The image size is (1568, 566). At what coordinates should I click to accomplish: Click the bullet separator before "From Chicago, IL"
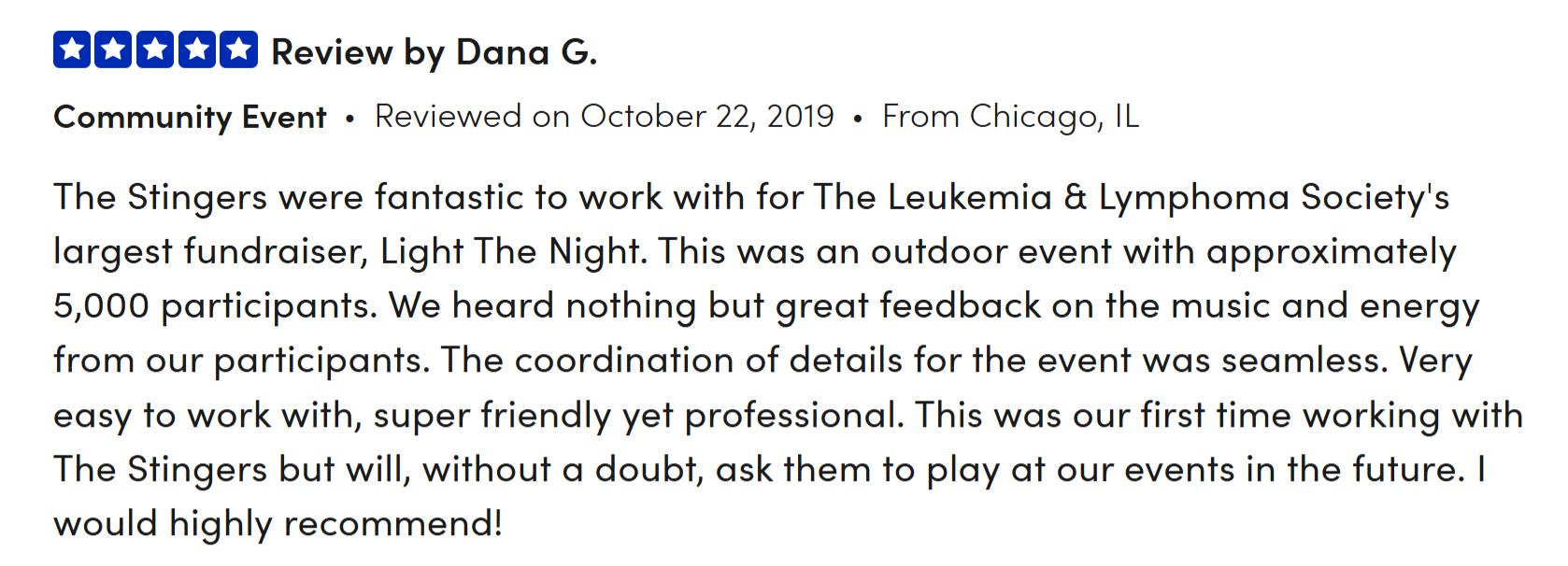coord(858,119)
